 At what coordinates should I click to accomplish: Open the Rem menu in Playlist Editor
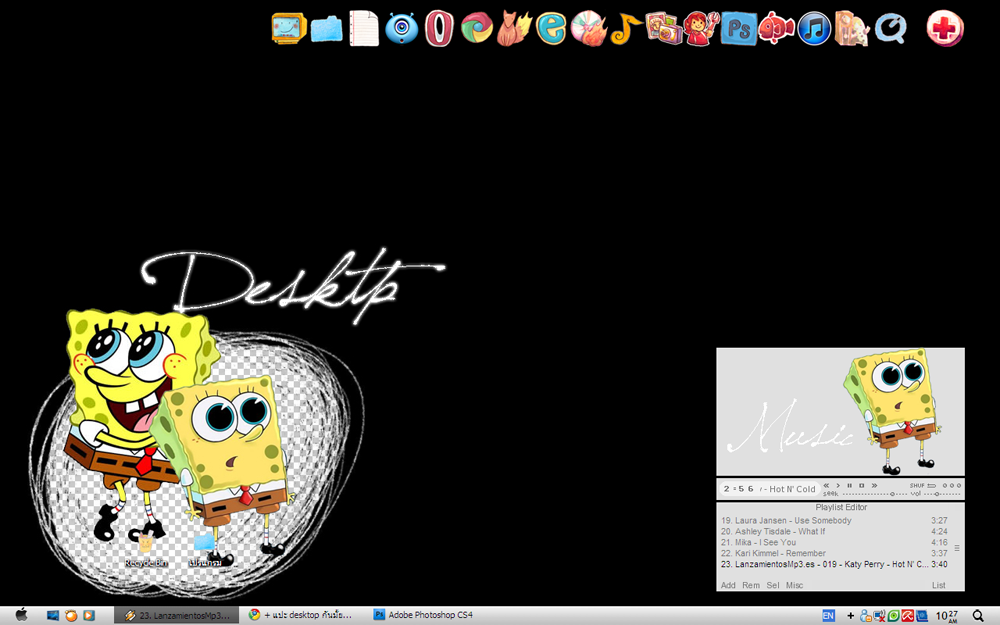[x=751, y=585]
